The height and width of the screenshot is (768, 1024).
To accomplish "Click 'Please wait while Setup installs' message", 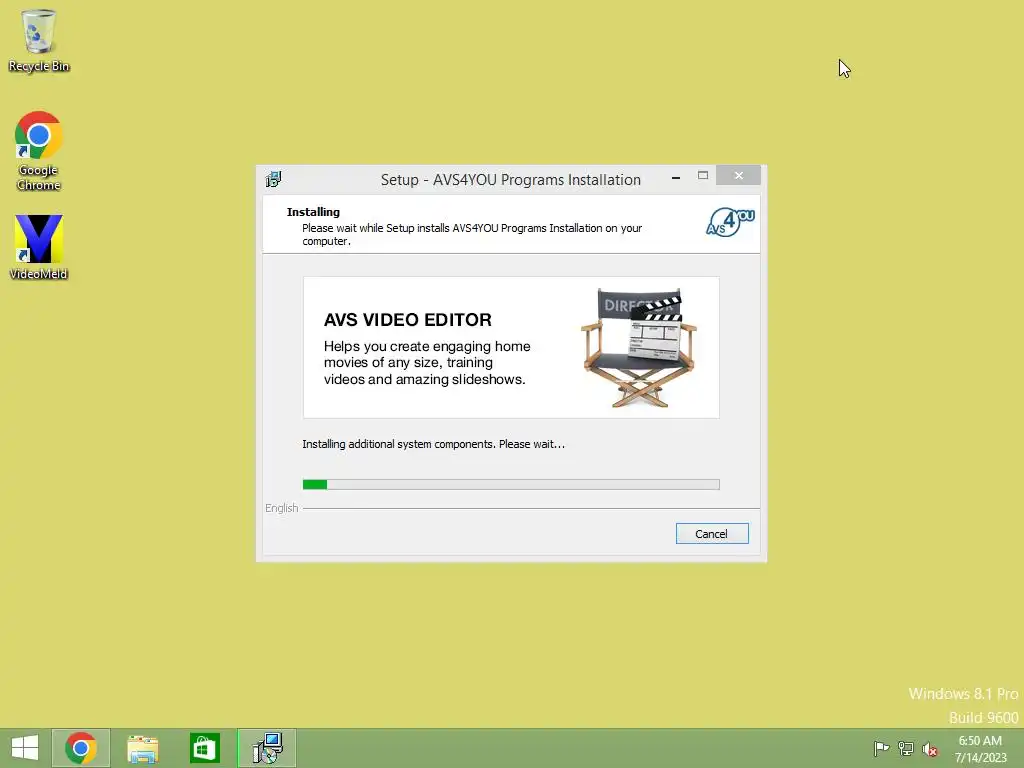I will click(472, 234).
